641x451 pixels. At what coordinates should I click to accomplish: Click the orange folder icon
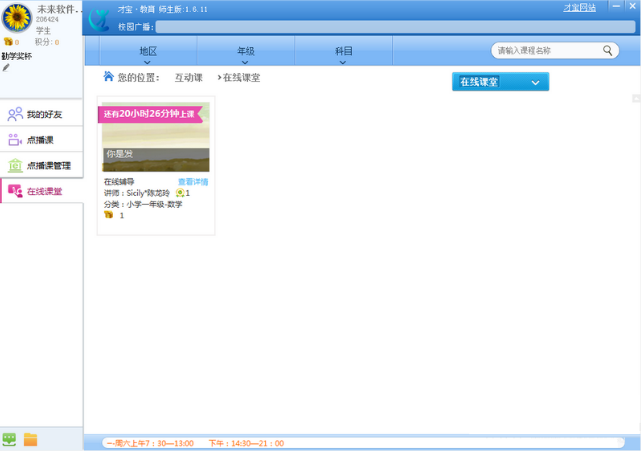[x=30, y=440]
